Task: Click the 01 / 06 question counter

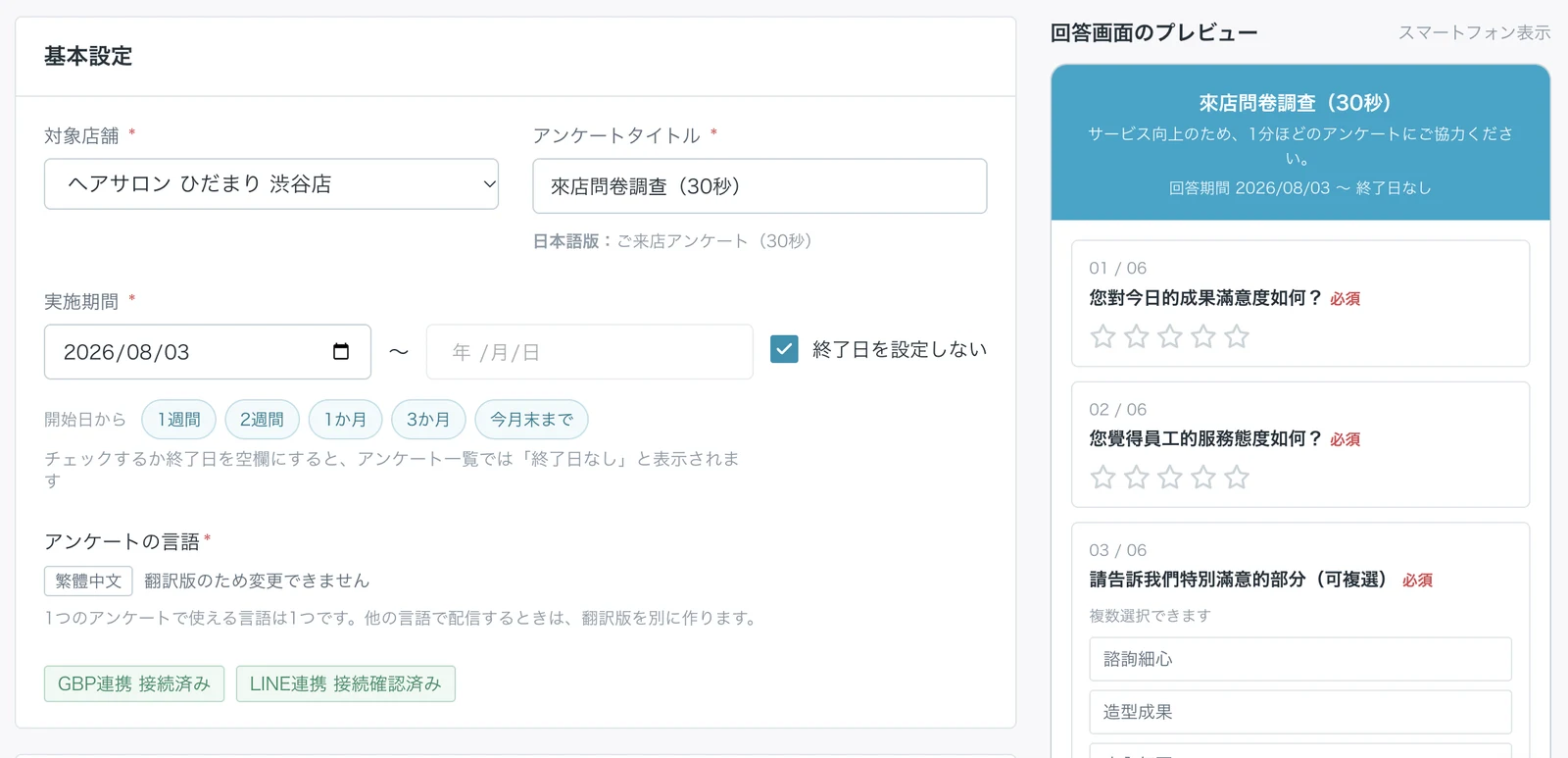Action: pyautogui.click(x=1118, y=268)
